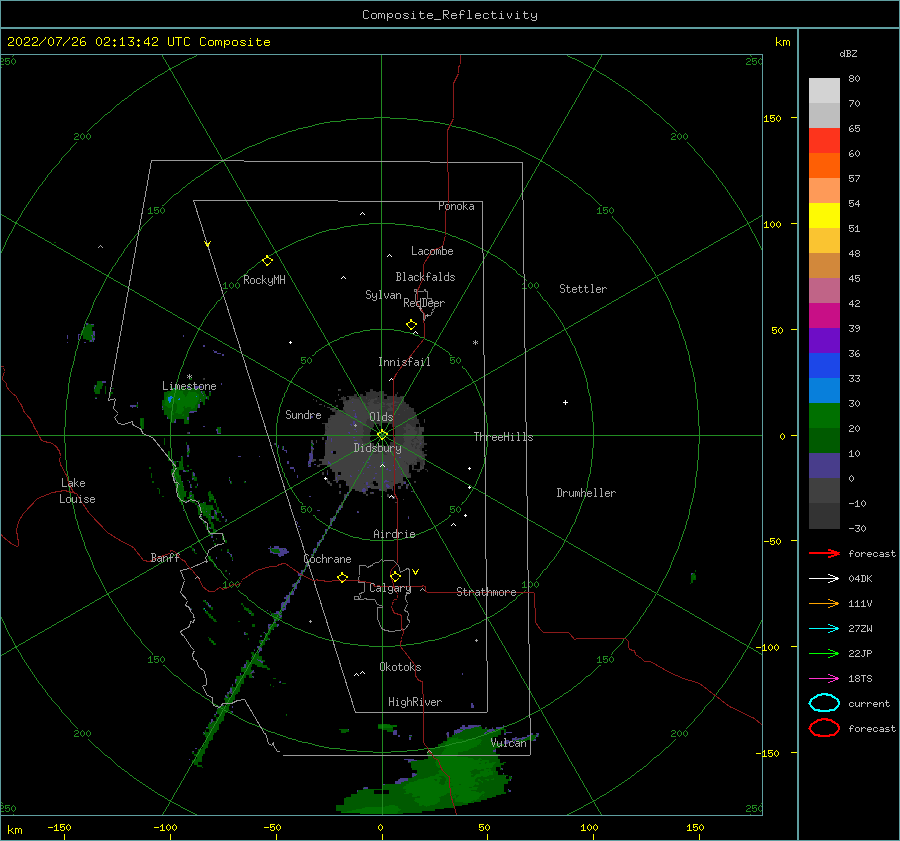Click the white plus marker east of ThreeHills
Image resolution: width=900 pixels, height=841 pixels.
(x=565, y=402)
